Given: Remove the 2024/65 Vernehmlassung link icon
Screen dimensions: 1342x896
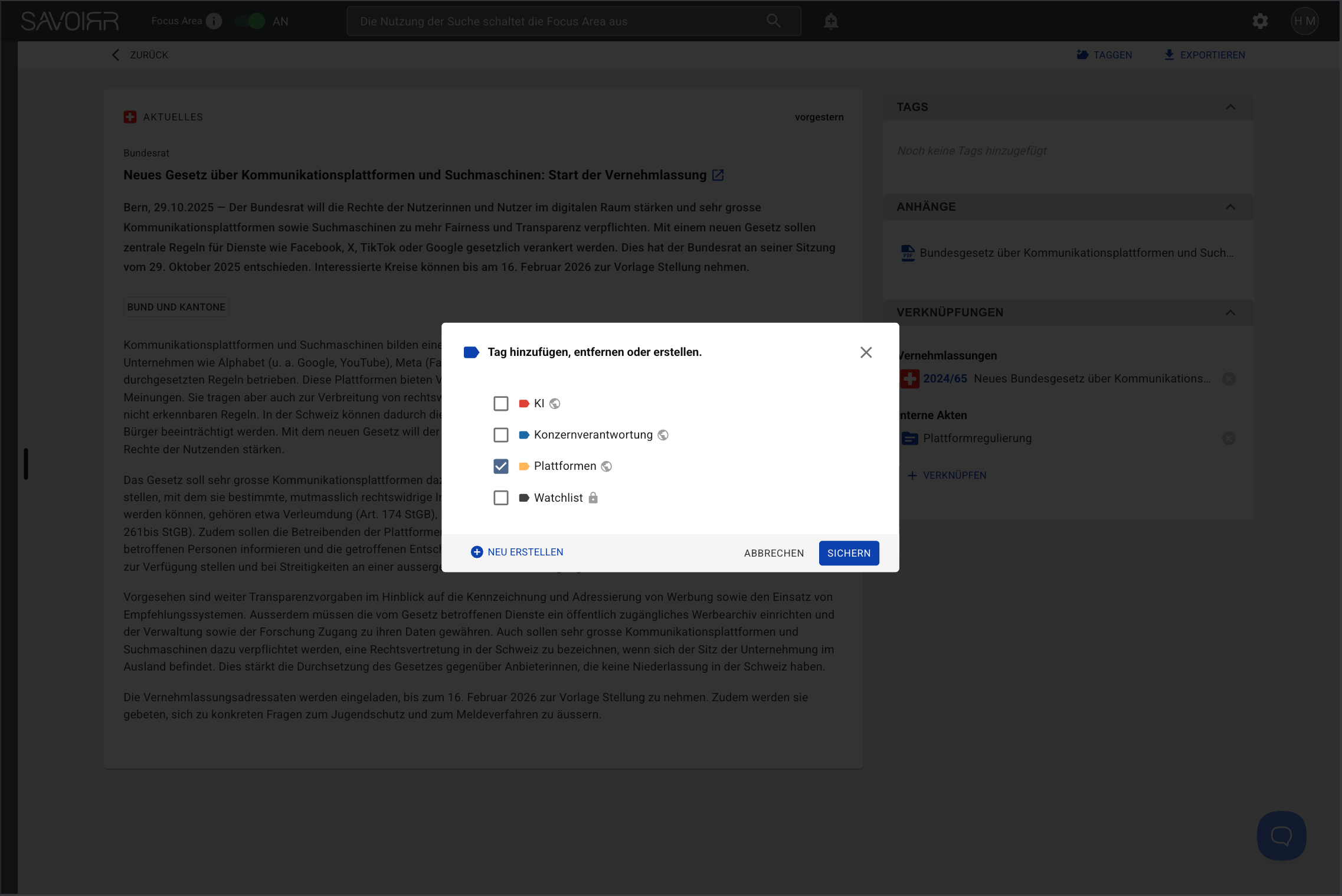Looking at the screenshot, I should pos(1229,379).
